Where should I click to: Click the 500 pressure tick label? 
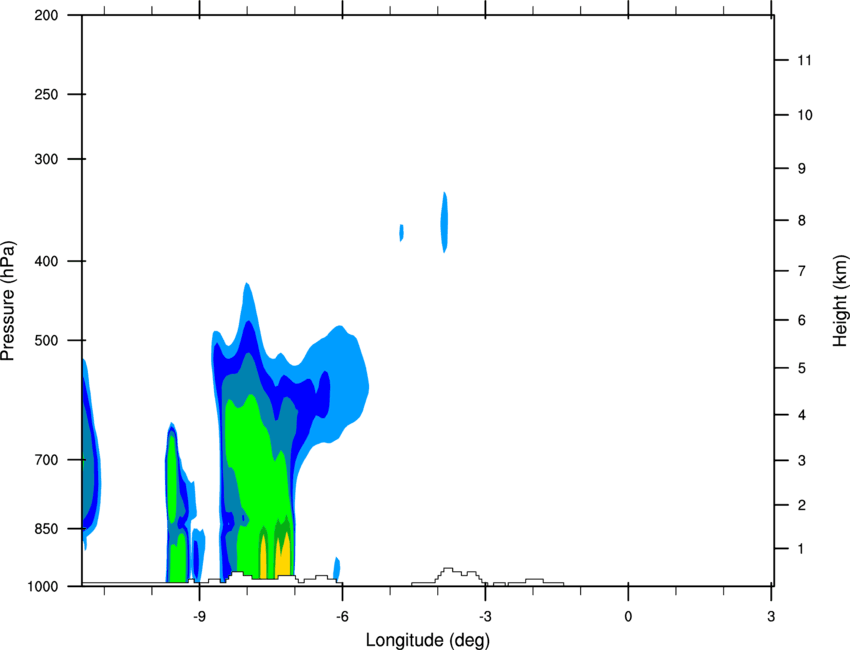[46, 340]
